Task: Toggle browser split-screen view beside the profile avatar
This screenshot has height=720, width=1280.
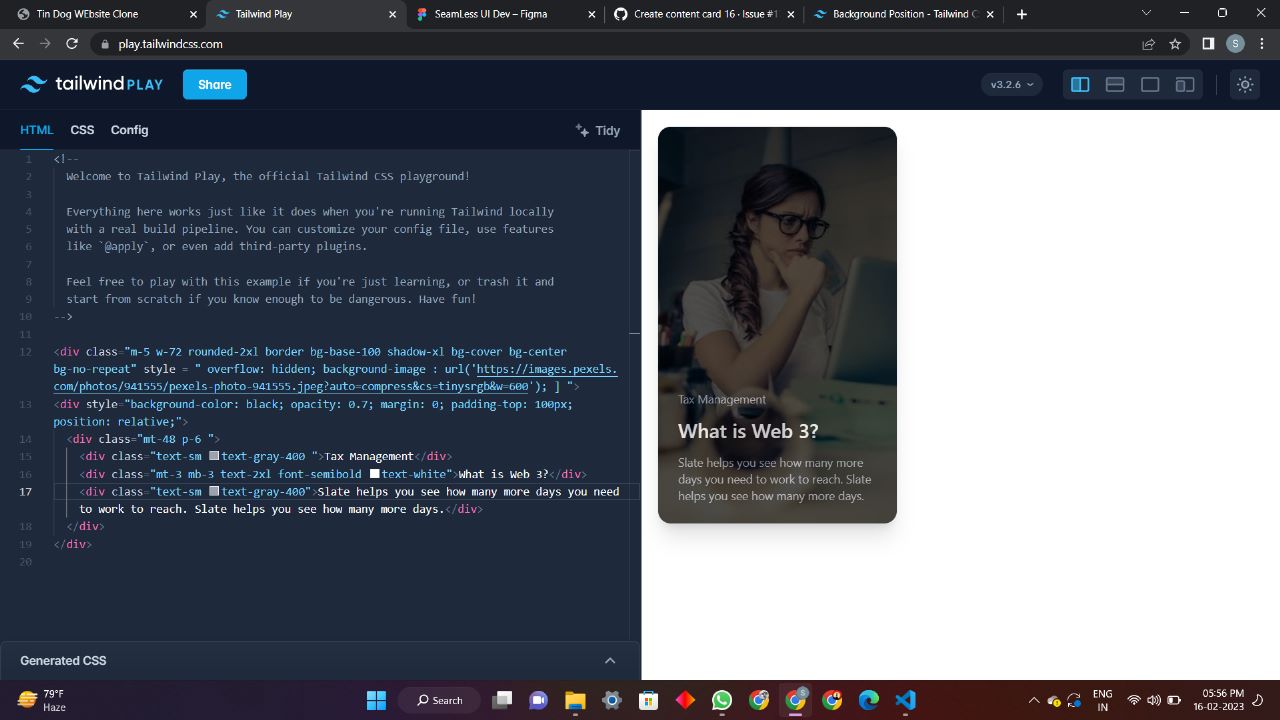Action: tap(1208, 44)
